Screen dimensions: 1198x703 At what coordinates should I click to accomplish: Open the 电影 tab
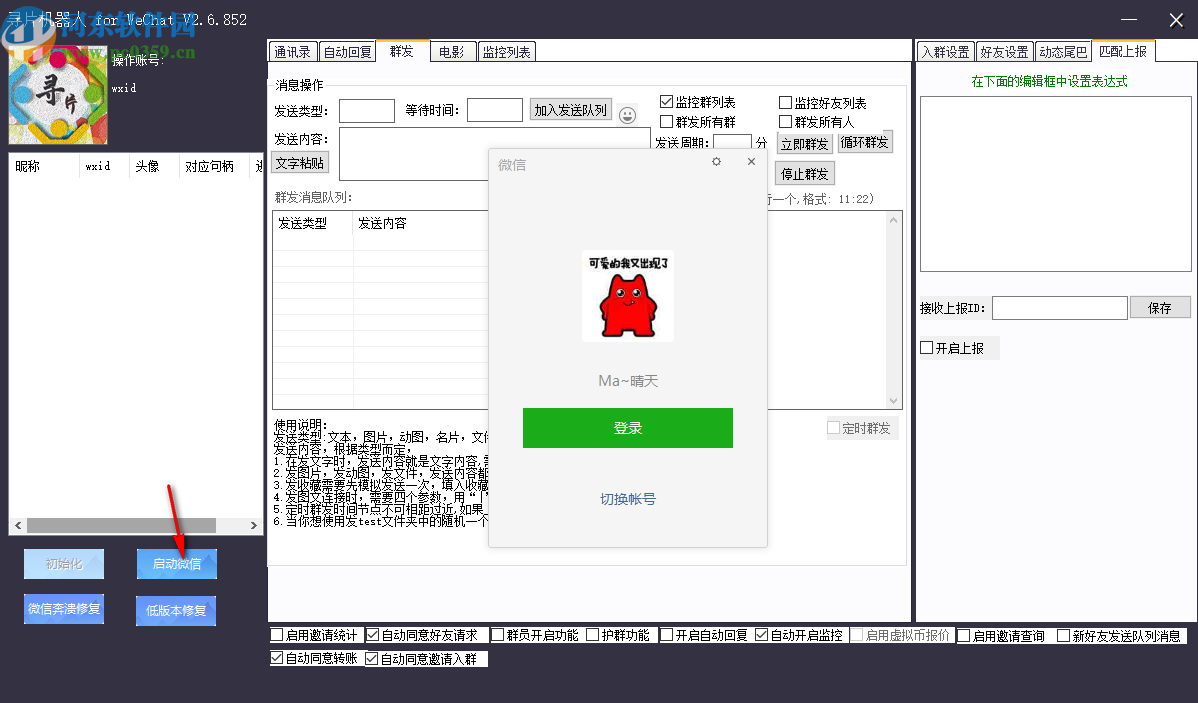pyautogui.click(x=452, y=52)
